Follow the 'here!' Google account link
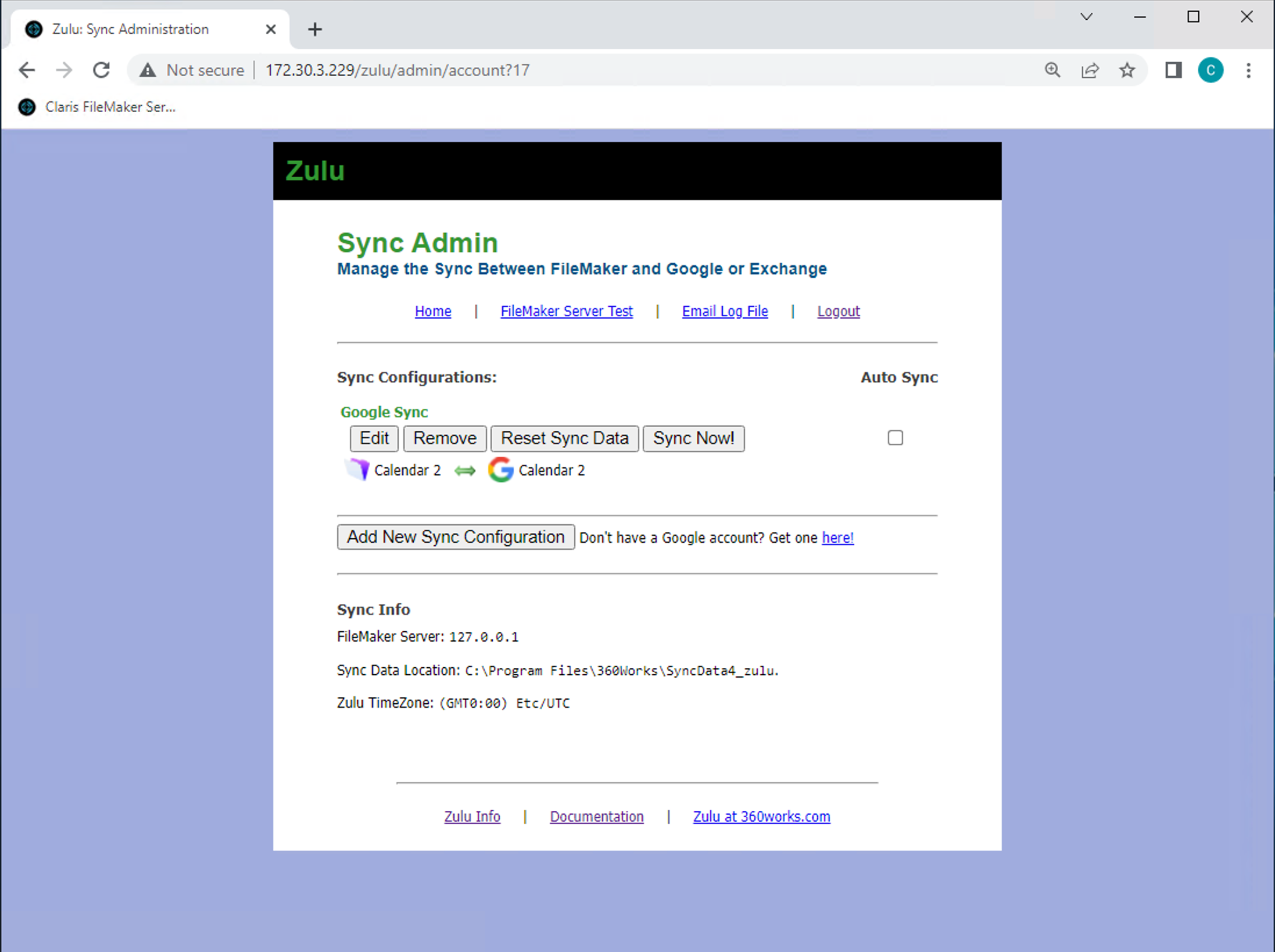Screen dimensions: 1275x952 coord(837,538)
